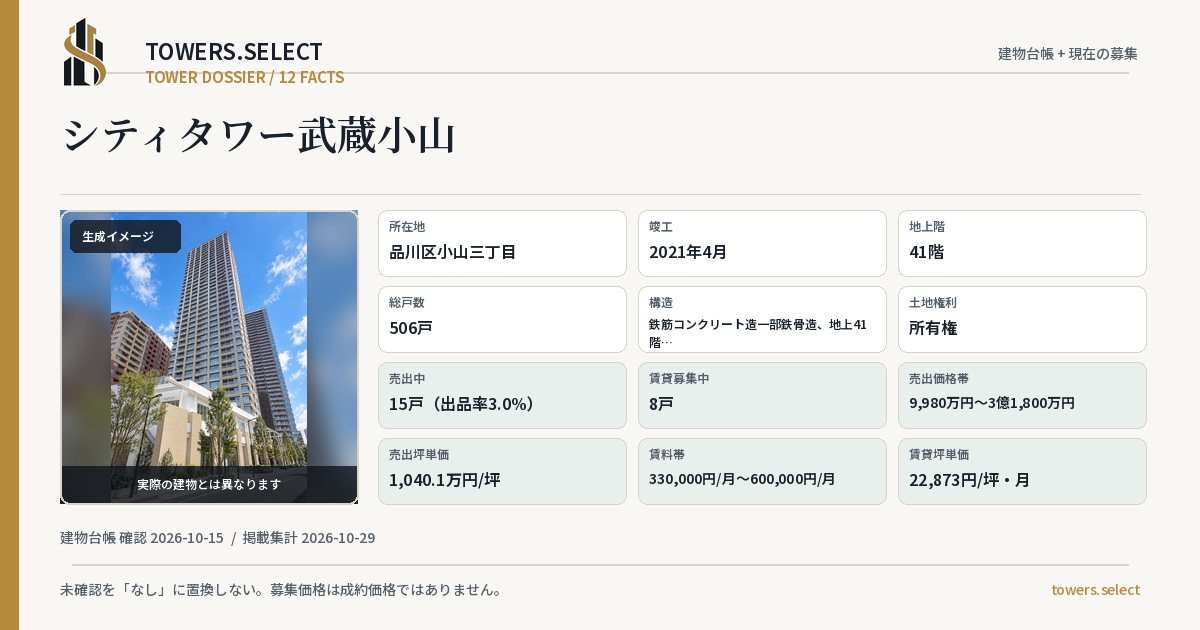Click the TOWERS.SELECT tower logo icon
Viewport: 1200px width, 630px height.
(x=85, y=52)
